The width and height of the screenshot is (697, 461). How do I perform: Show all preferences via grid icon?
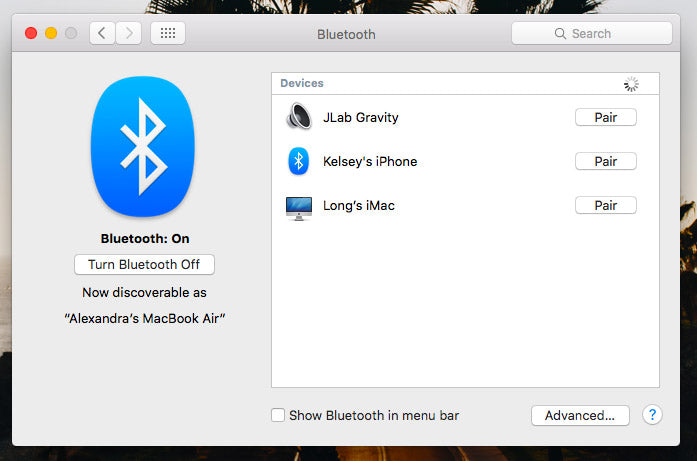pos(168,33)
